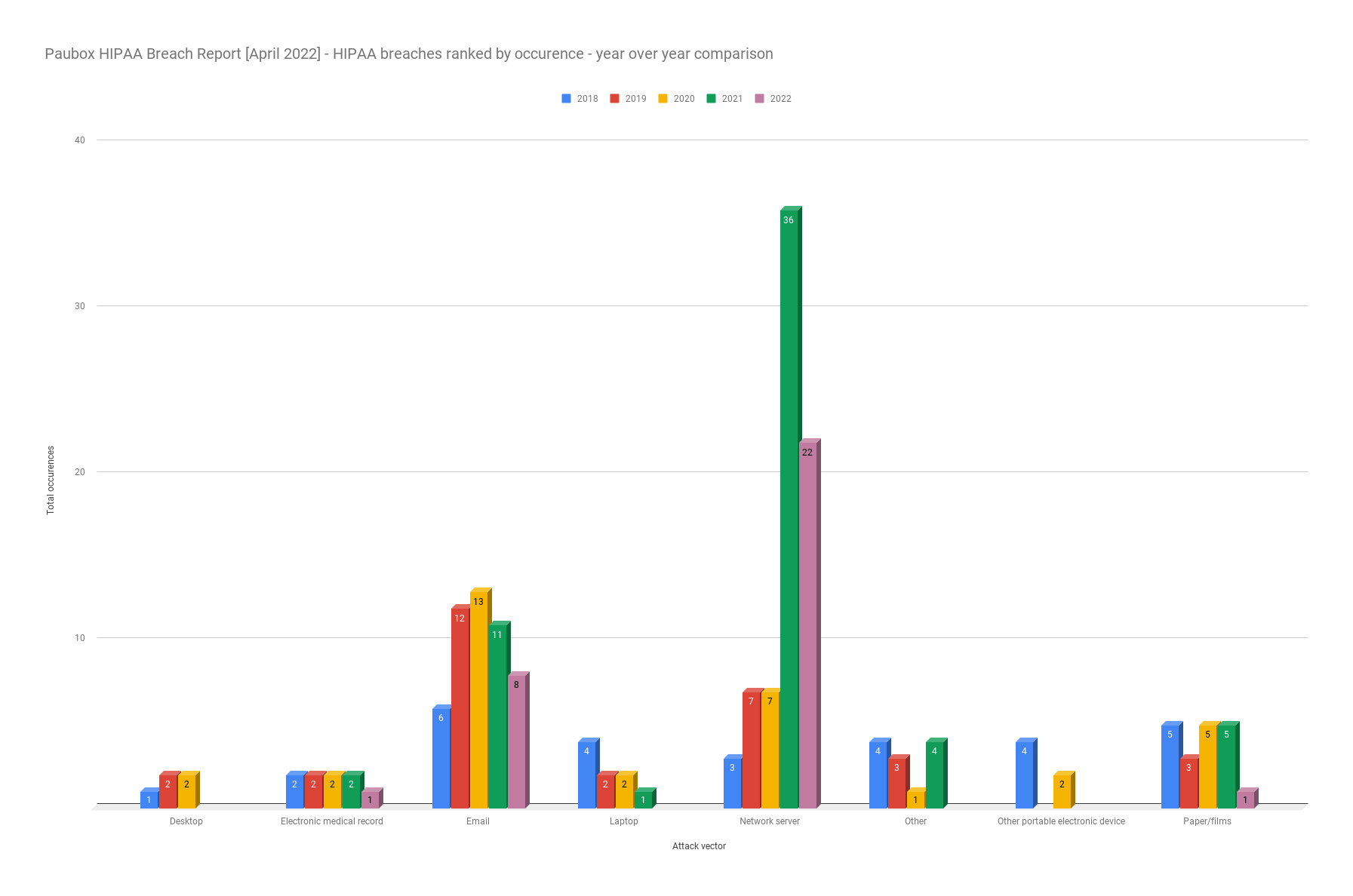1353x896 pixels.
Task: Click the Email bar labeled 13
Action: (478, 700)
